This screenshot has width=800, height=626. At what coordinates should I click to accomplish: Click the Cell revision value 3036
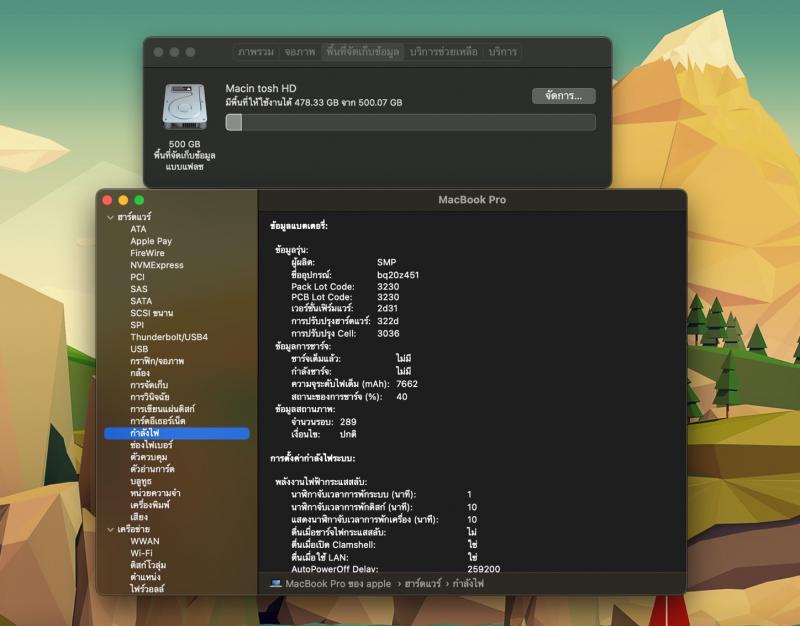point(388,334)
